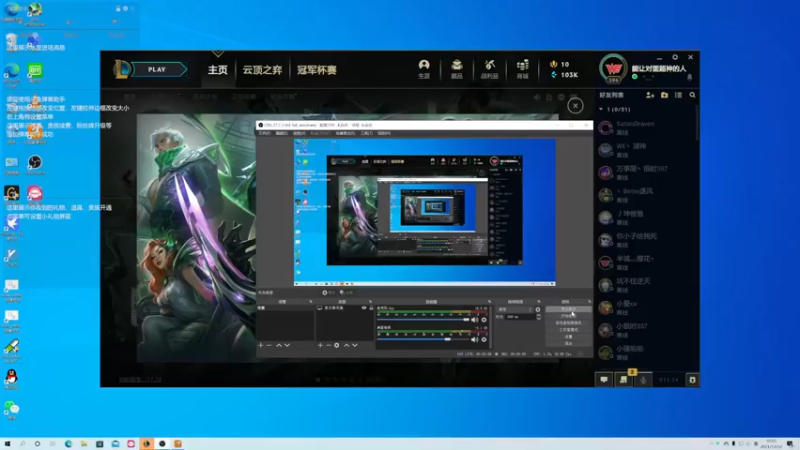800x450 pixels.
Task: Click the settings button in OBS controls
Action: [x=568, y=336]
